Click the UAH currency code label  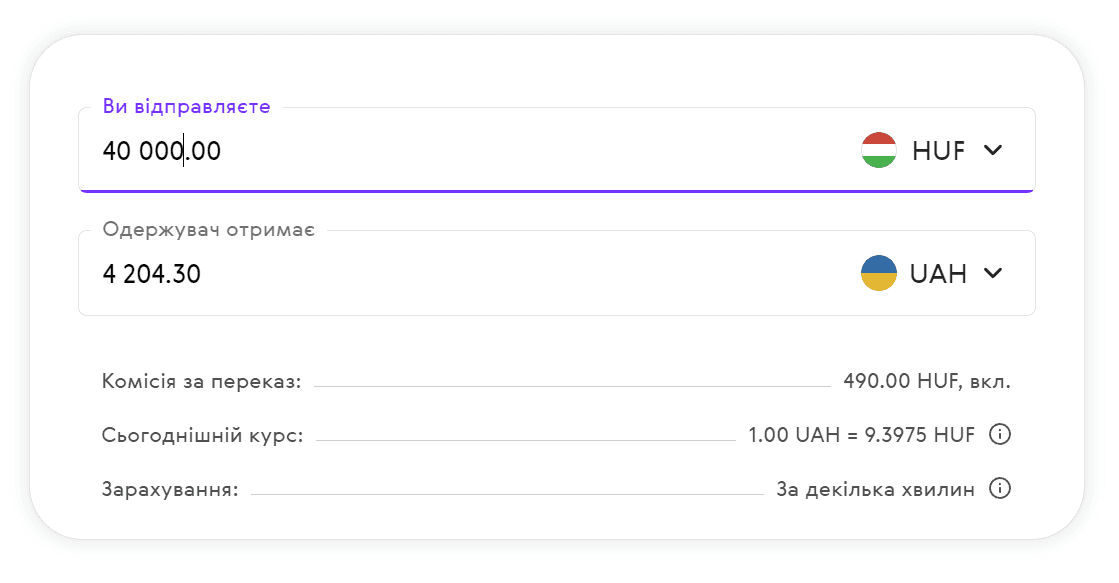pos(938,274)
